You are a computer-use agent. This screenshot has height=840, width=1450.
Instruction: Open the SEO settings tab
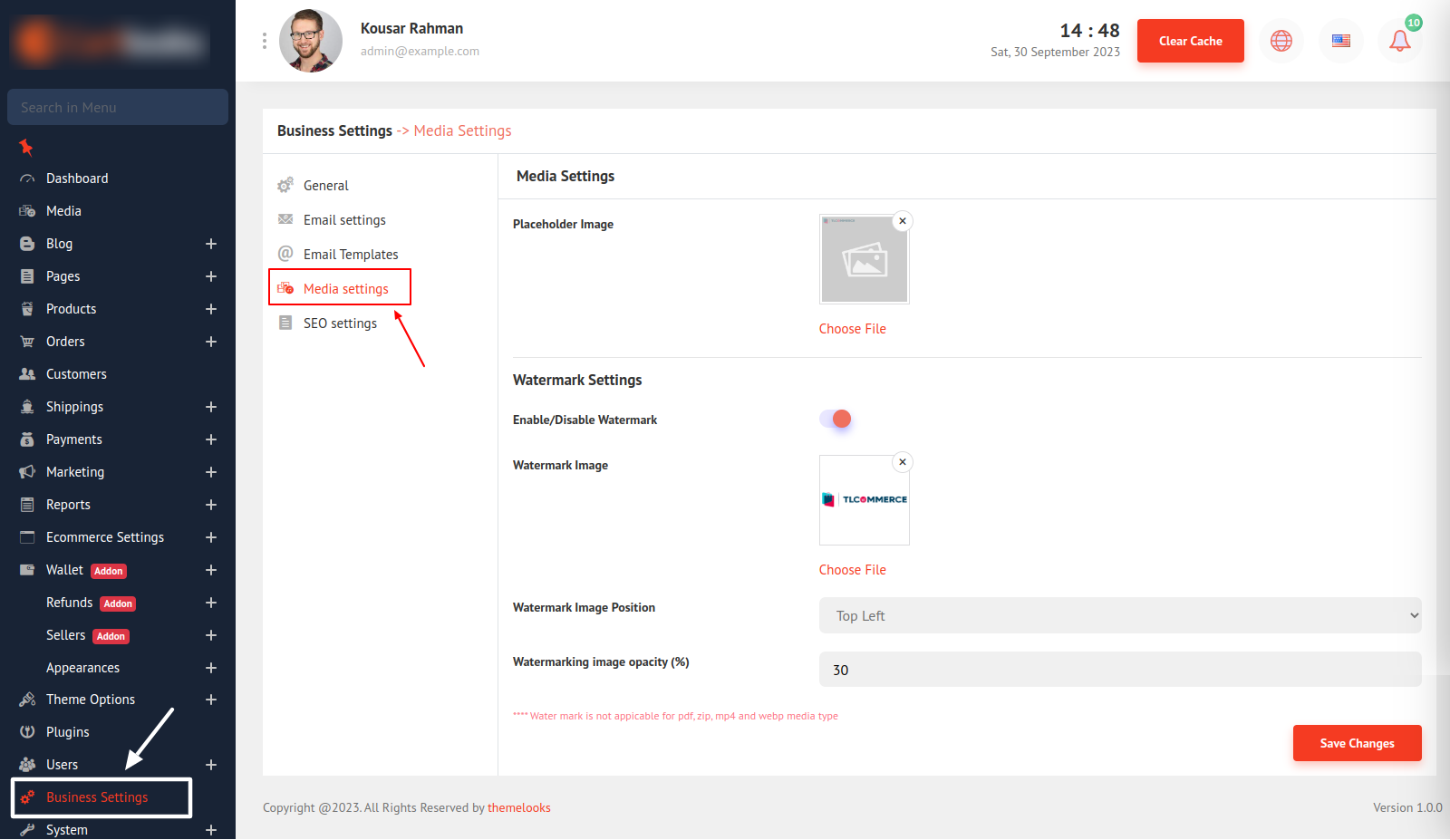tap(340, 323)
